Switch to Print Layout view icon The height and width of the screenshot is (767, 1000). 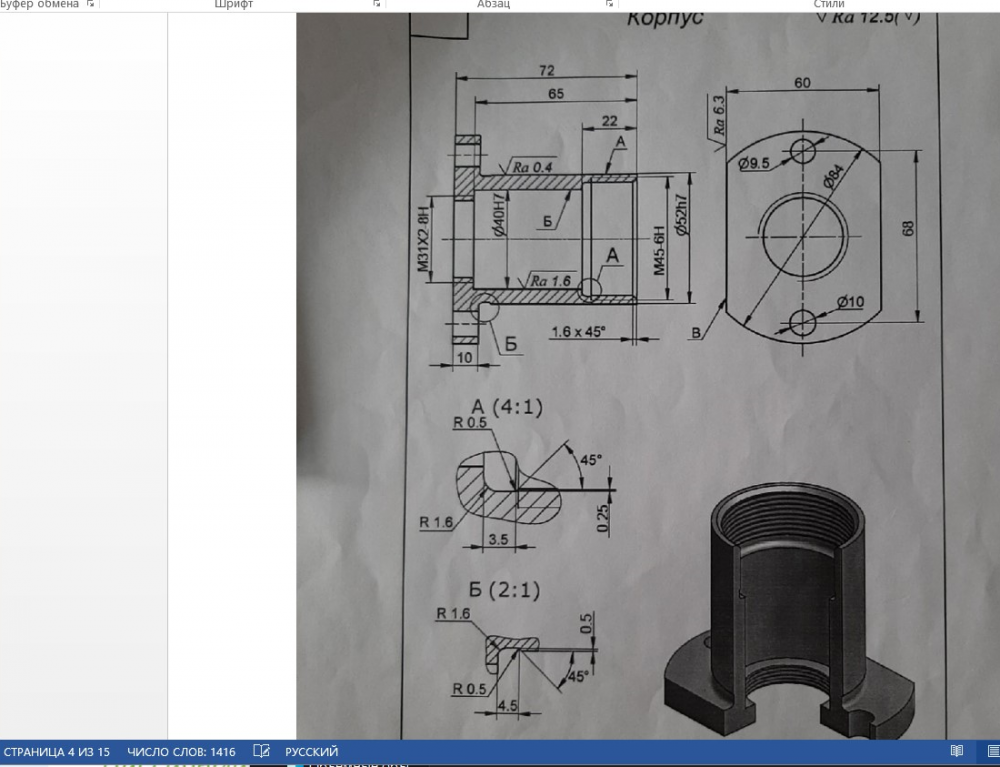tap(992, 751)
